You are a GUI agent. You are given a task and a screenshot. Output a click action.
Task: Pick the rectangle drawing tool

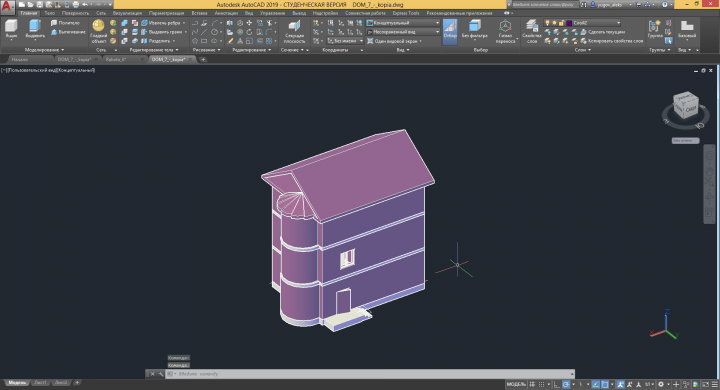(x=204, y=41)
